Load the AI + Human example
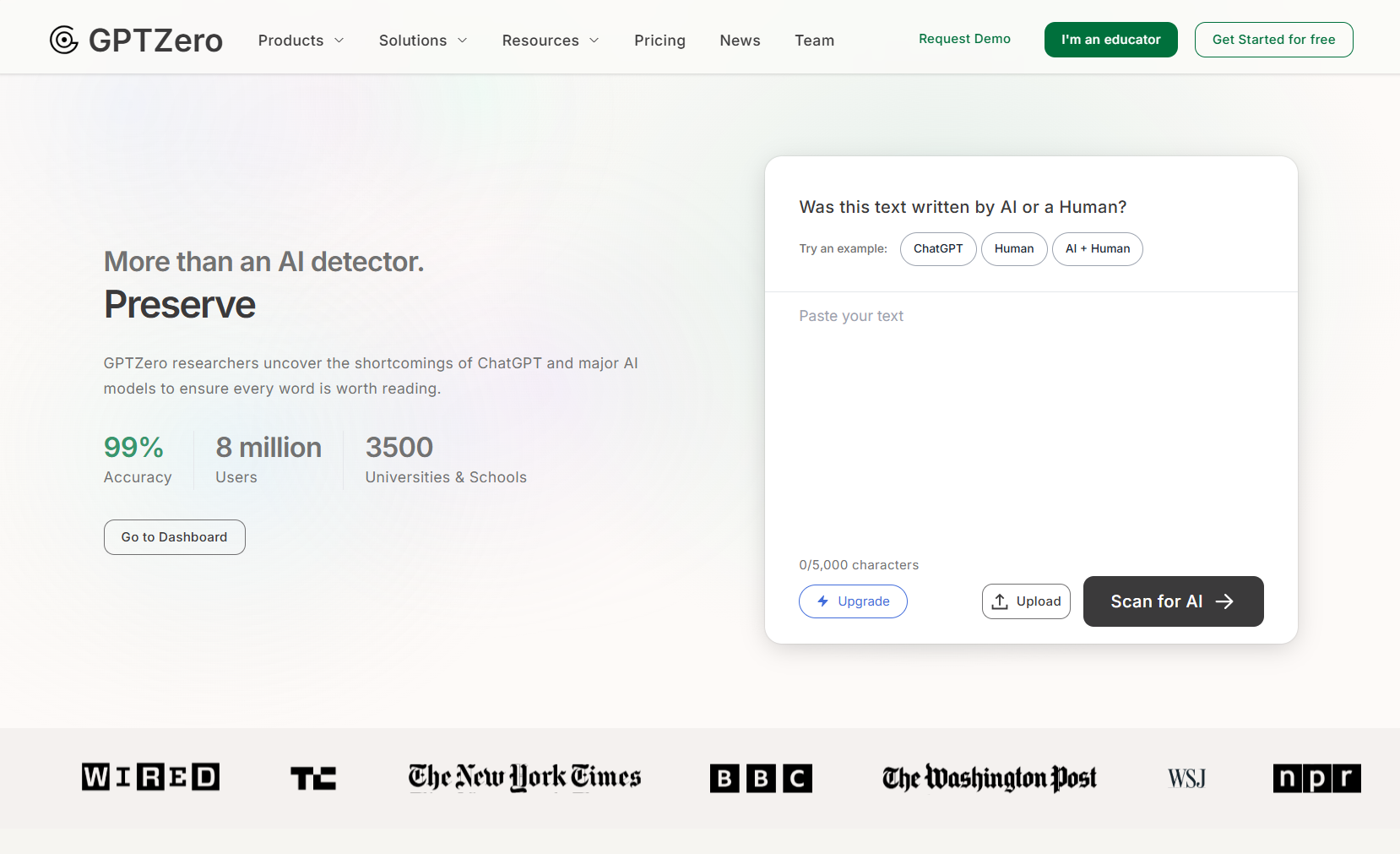Screen dimensions: 1400x854 coord(1098,249)
